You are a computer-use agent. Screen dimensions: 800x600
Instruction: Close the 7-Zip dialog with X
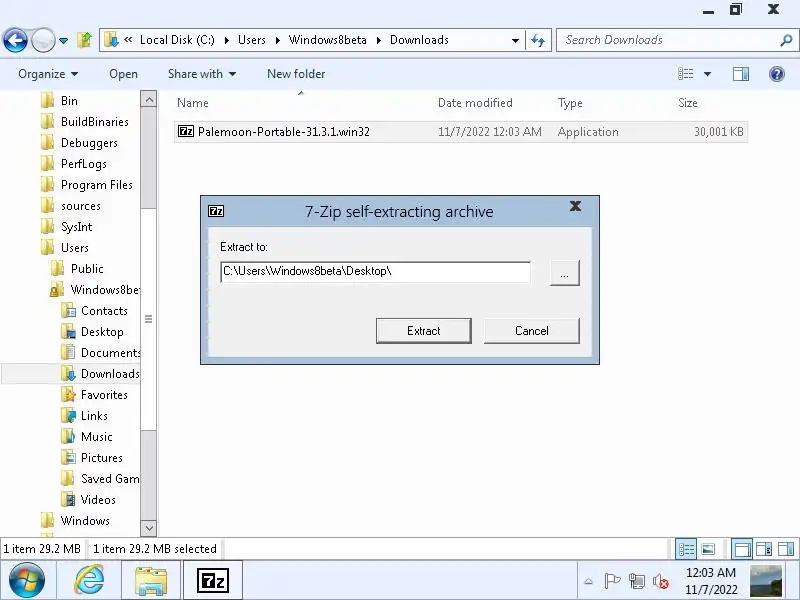(x=576, y=206)
